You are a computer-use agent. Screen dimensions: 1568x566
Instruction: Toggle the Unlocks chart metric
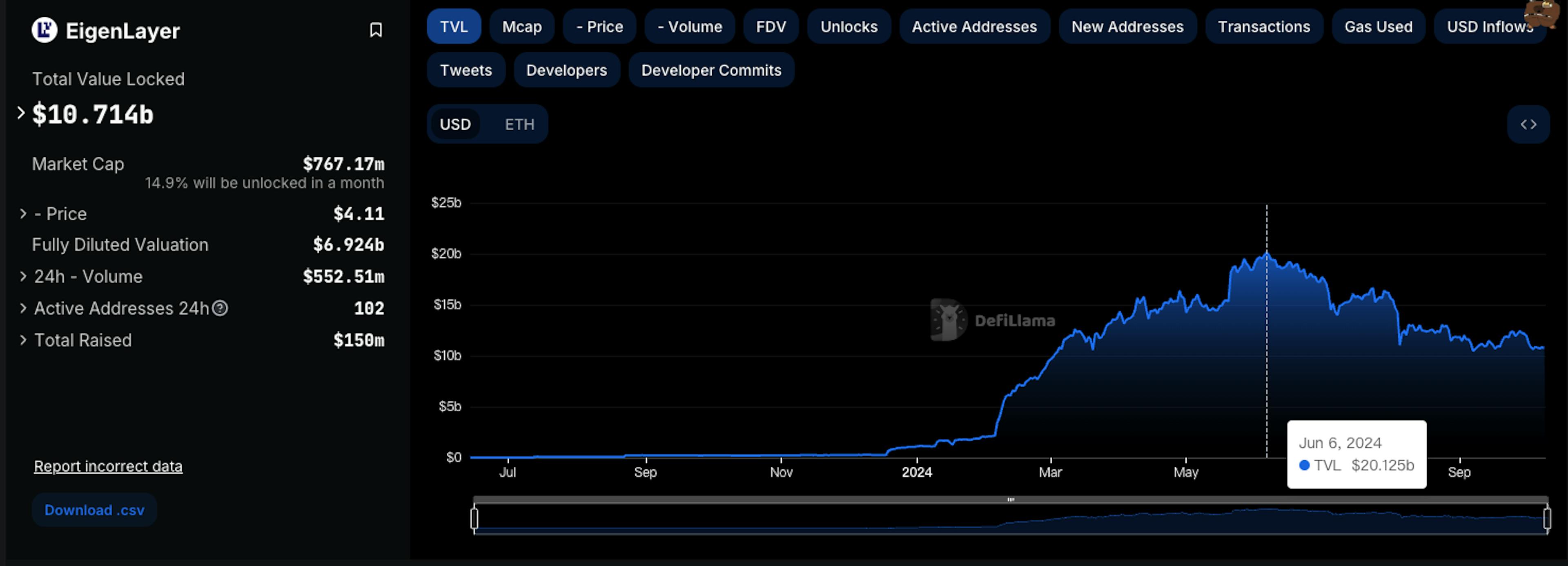click(x=849, y=27)
